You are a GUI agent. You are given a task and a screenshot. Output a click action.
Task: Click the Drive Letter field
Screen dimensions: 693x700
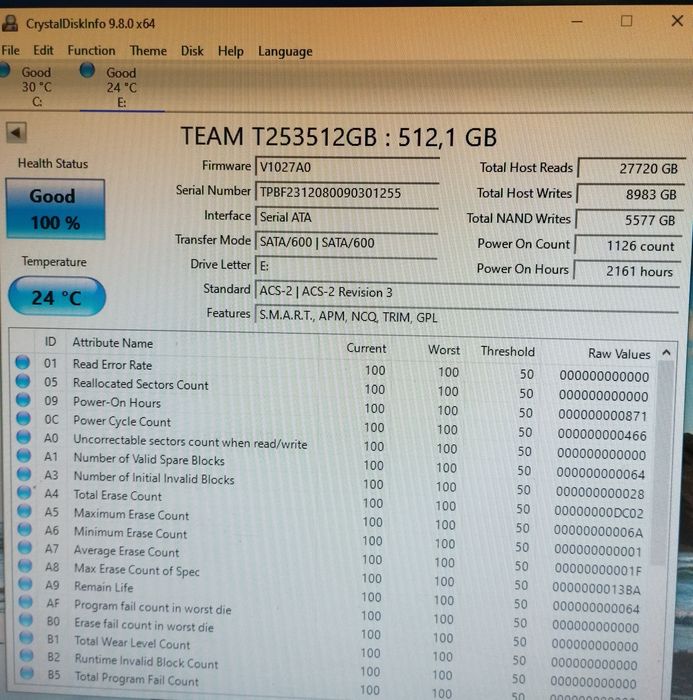(346, 267)
